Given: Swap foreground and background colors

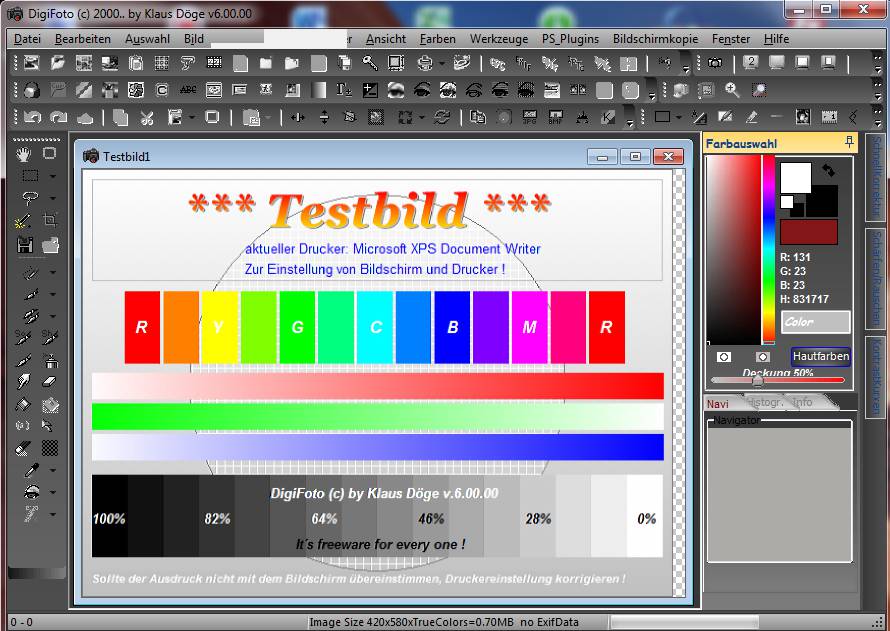Looking at the screenshot, I should (x=828, y=171).
